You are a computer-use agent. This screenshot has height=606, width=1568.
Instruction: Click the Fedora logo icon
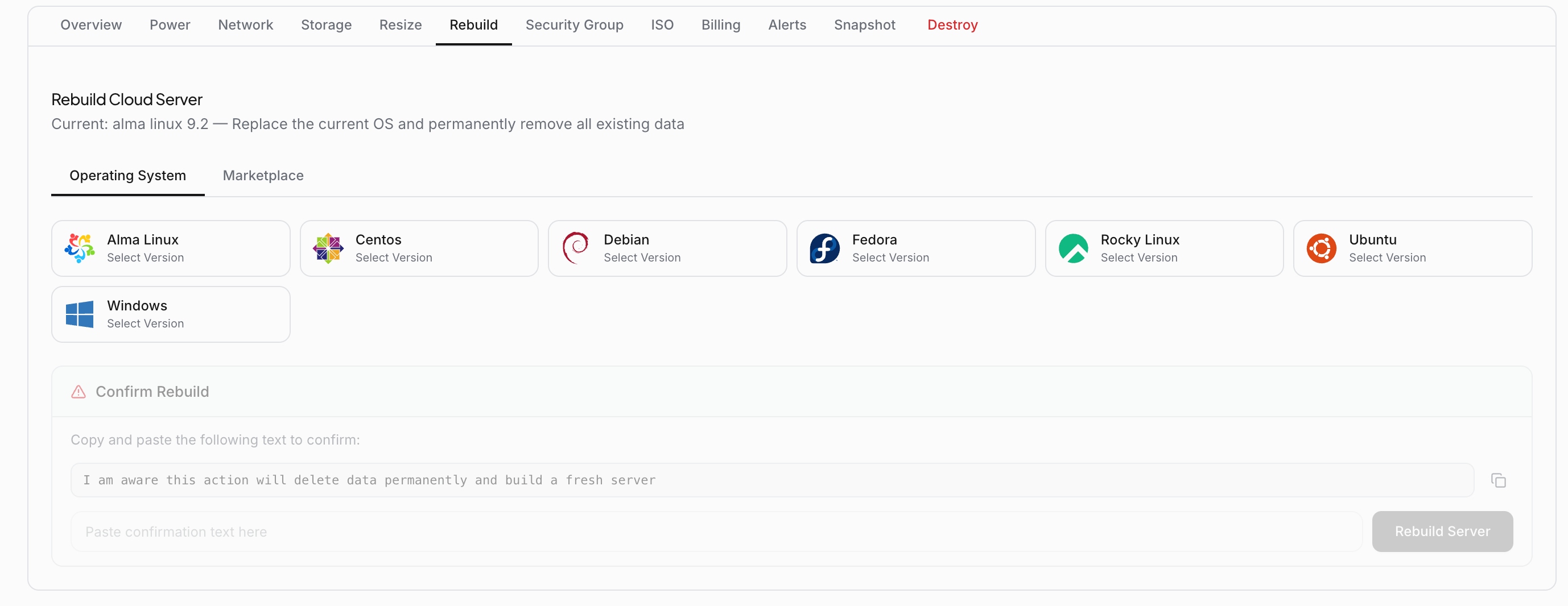pos(825,248)
